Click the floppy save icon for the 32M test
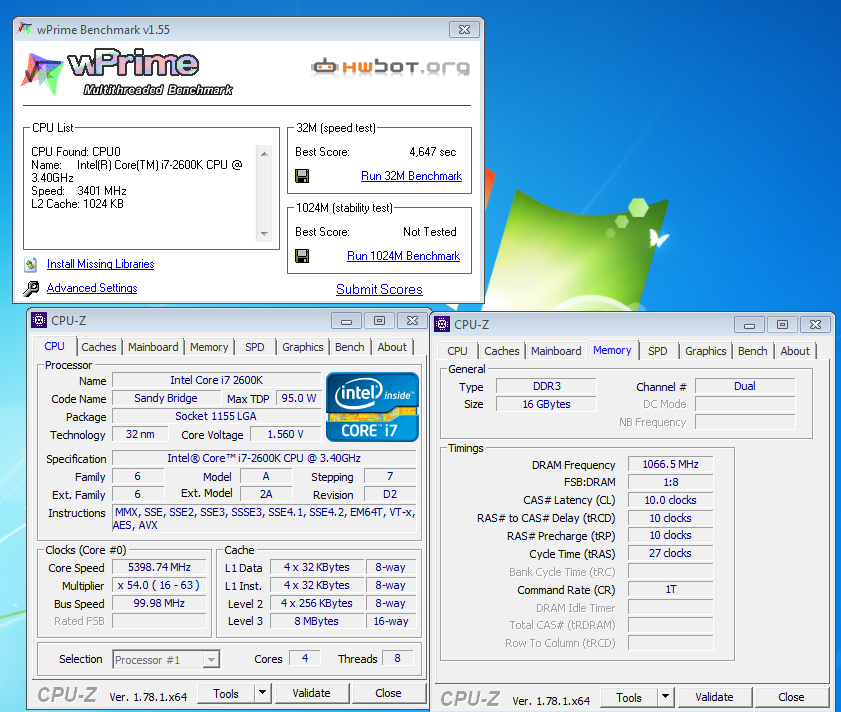Screen dimensions: 841x712 pyautogui.click(x=302, y=176)
